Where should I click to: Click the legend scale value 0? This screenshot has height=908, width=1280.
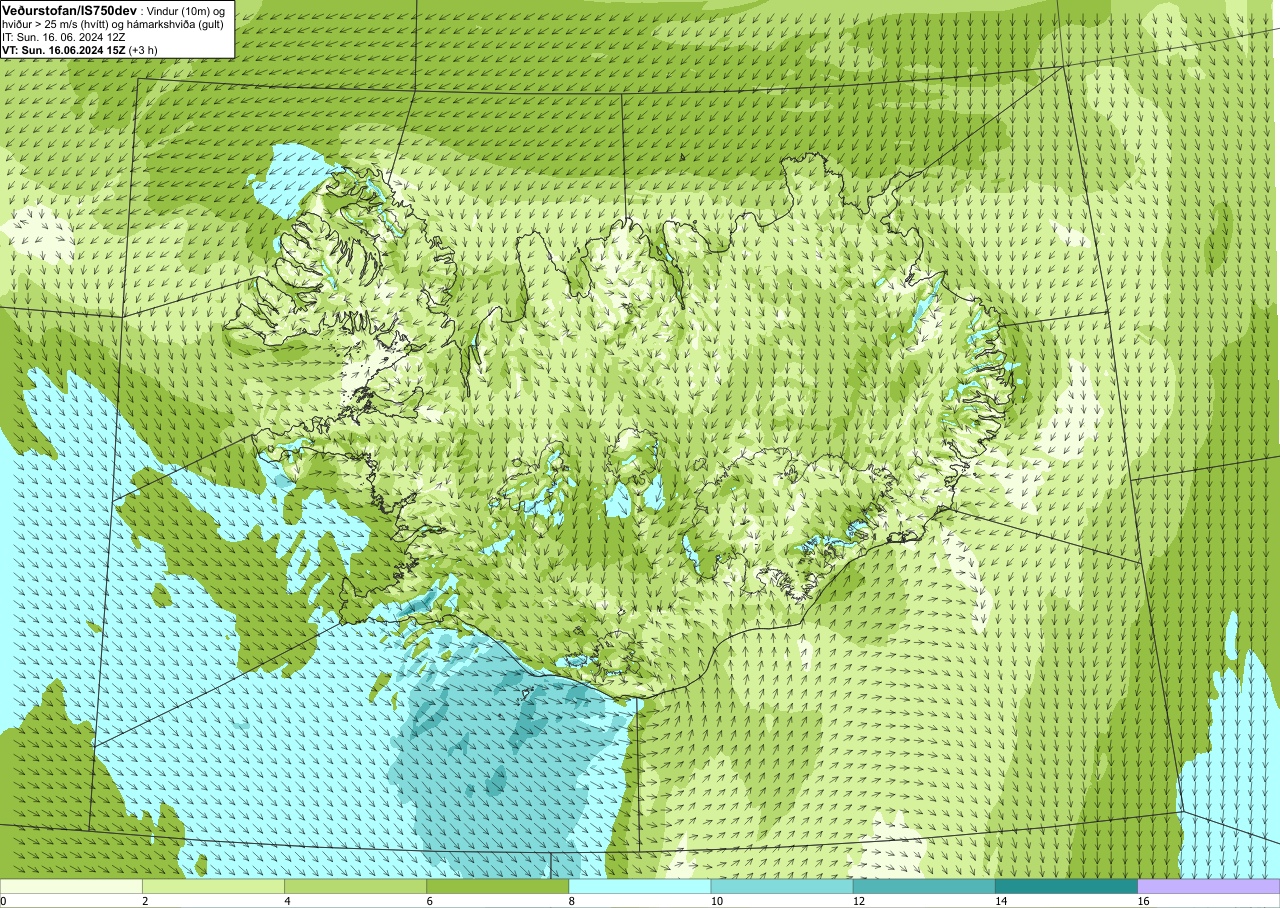click(x=3, y=901)
